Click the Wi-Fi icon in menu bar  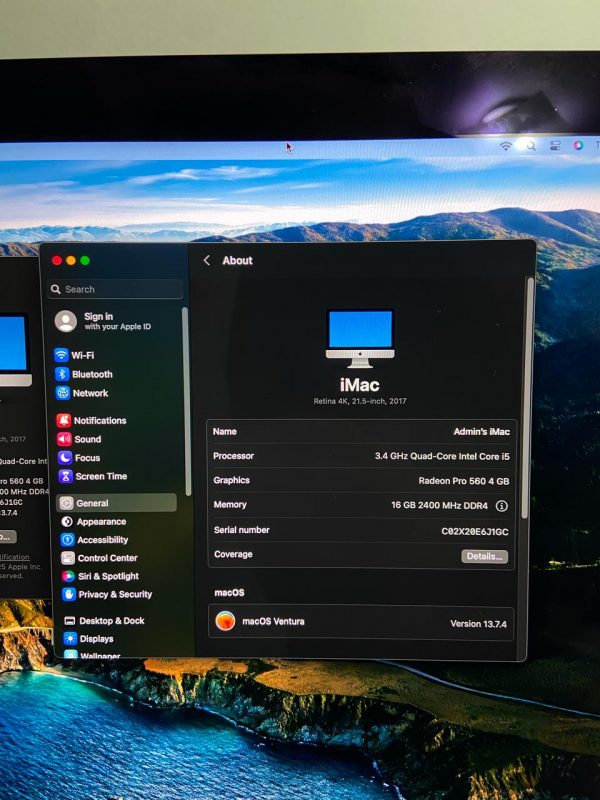point(506,146)
